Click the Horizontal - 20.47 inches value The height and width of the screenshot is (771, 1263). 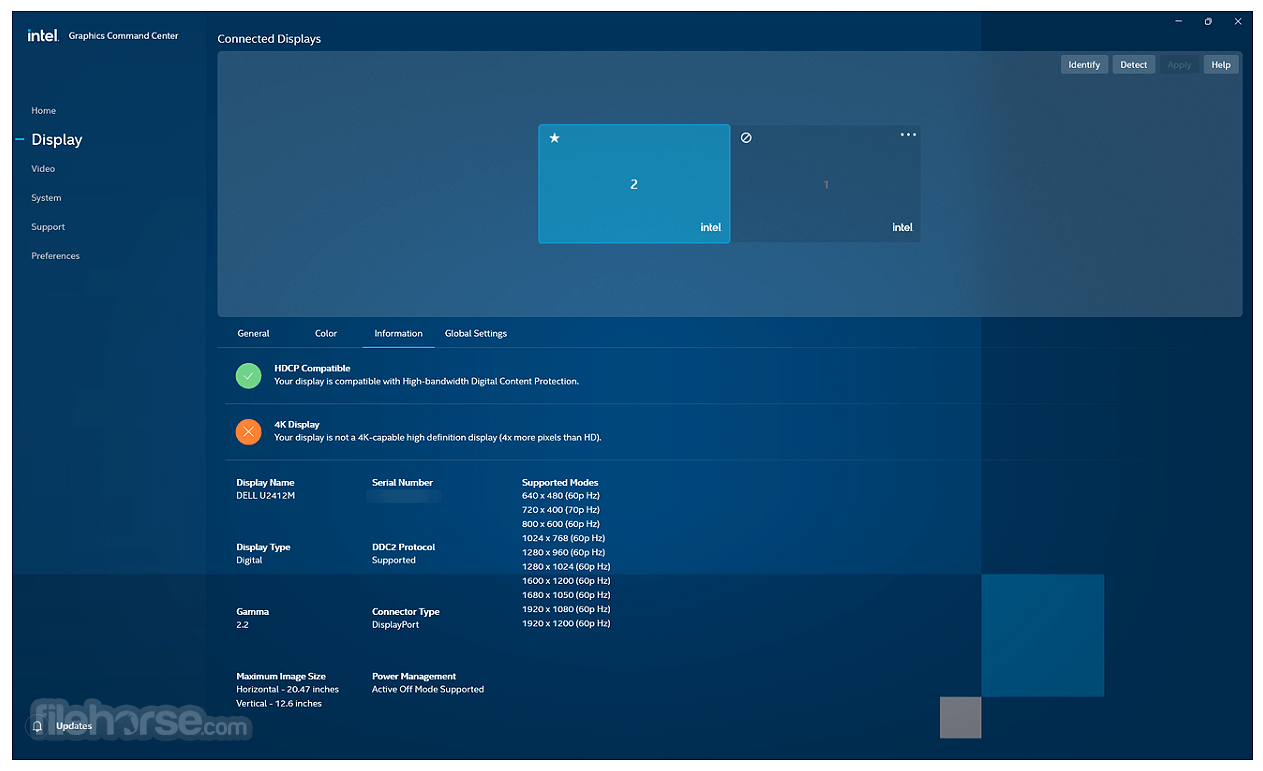287,690
